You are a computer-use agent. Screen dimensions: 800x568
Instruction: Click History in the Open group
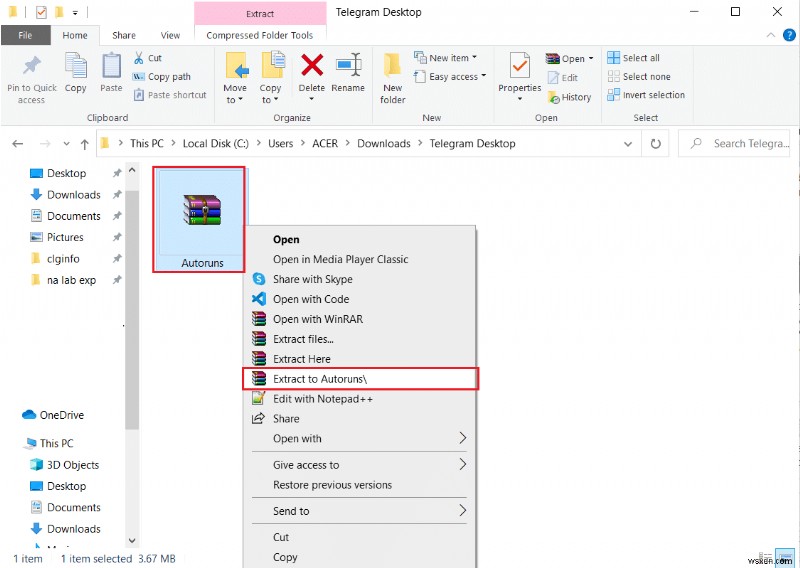569,97
